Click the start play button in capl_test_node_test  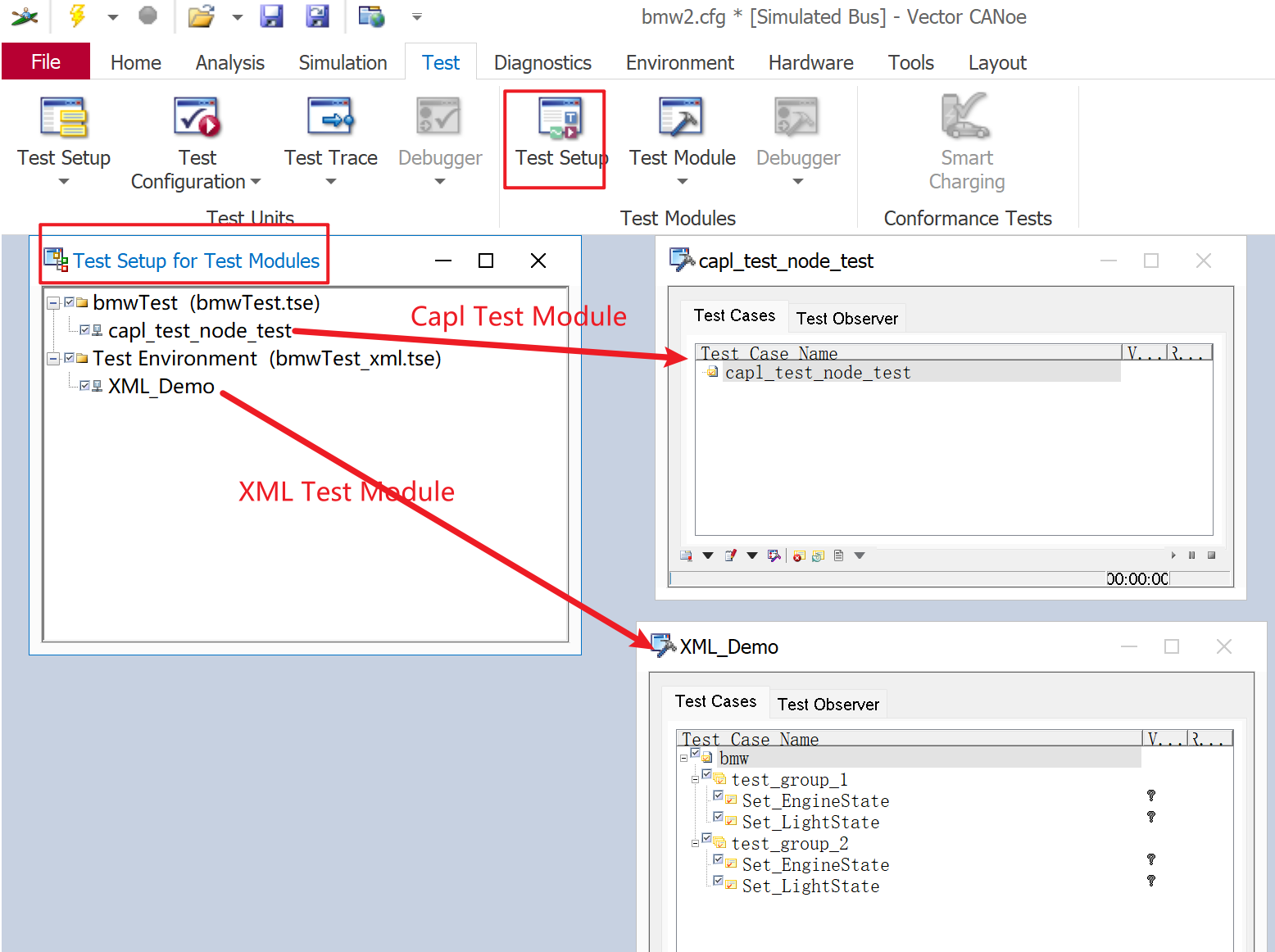[1173, 555]
